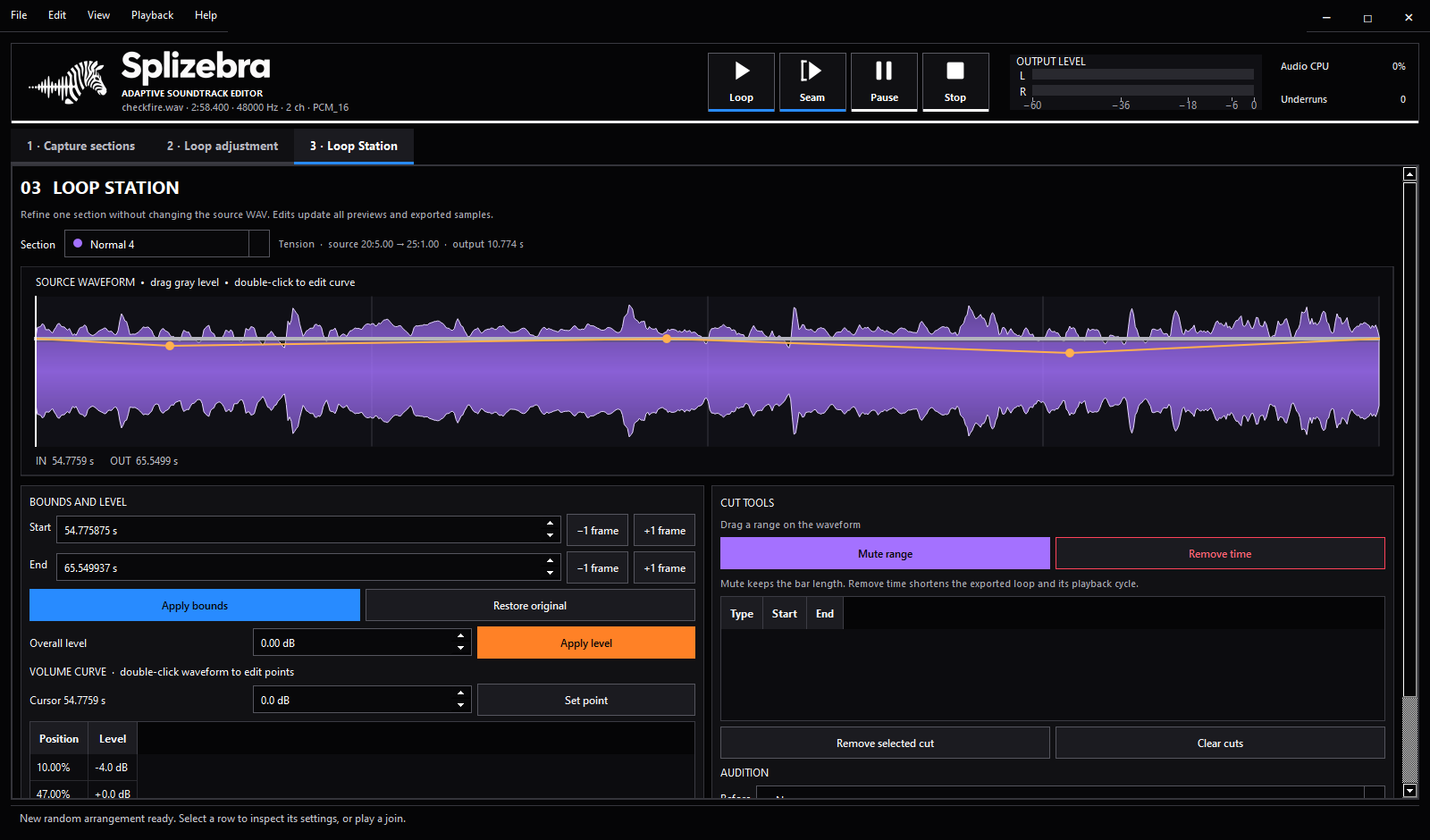This screenshot has height=840, width=1430.
Task: Click the 'IN 54.7759 s' readout
Action: [x=64, y=460]
